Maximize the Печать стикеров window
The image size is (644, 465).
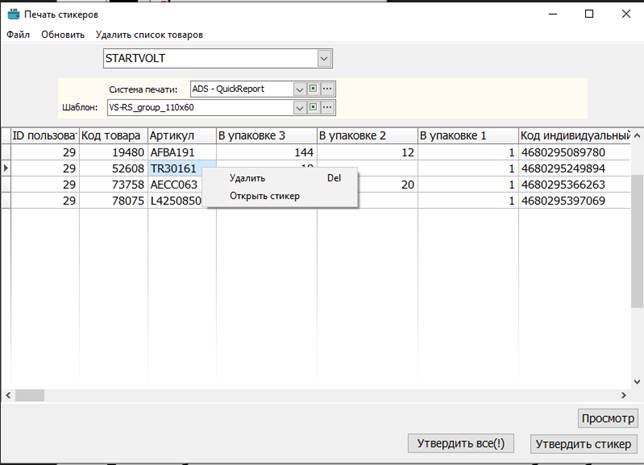[x=589, y=14]
